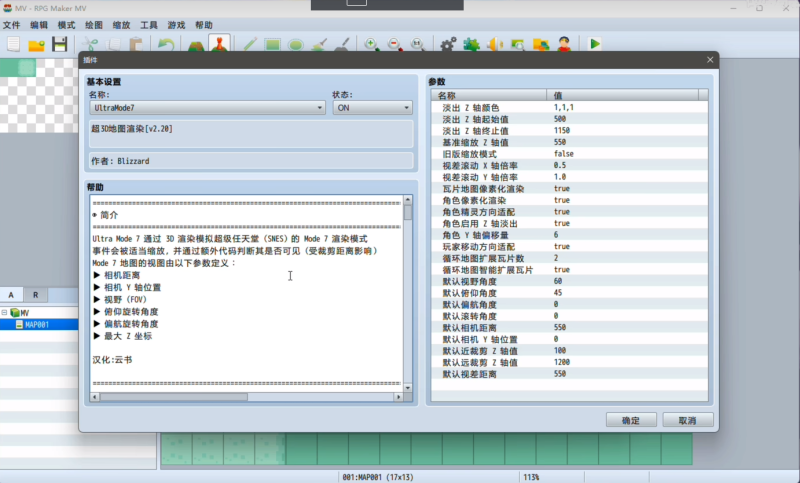This screenshot has height=483, width=800.
Task: Click the Open Project folder icon
Action: pyautogui.click(x=36, y=44)
